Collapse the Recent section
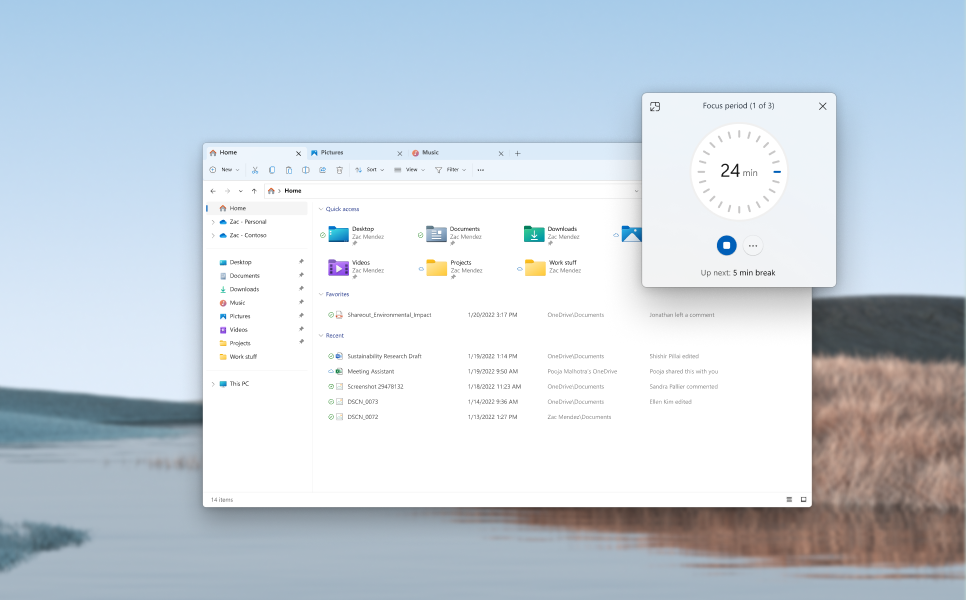This screenshot has height=600, width=966. [x=320, y=336]
